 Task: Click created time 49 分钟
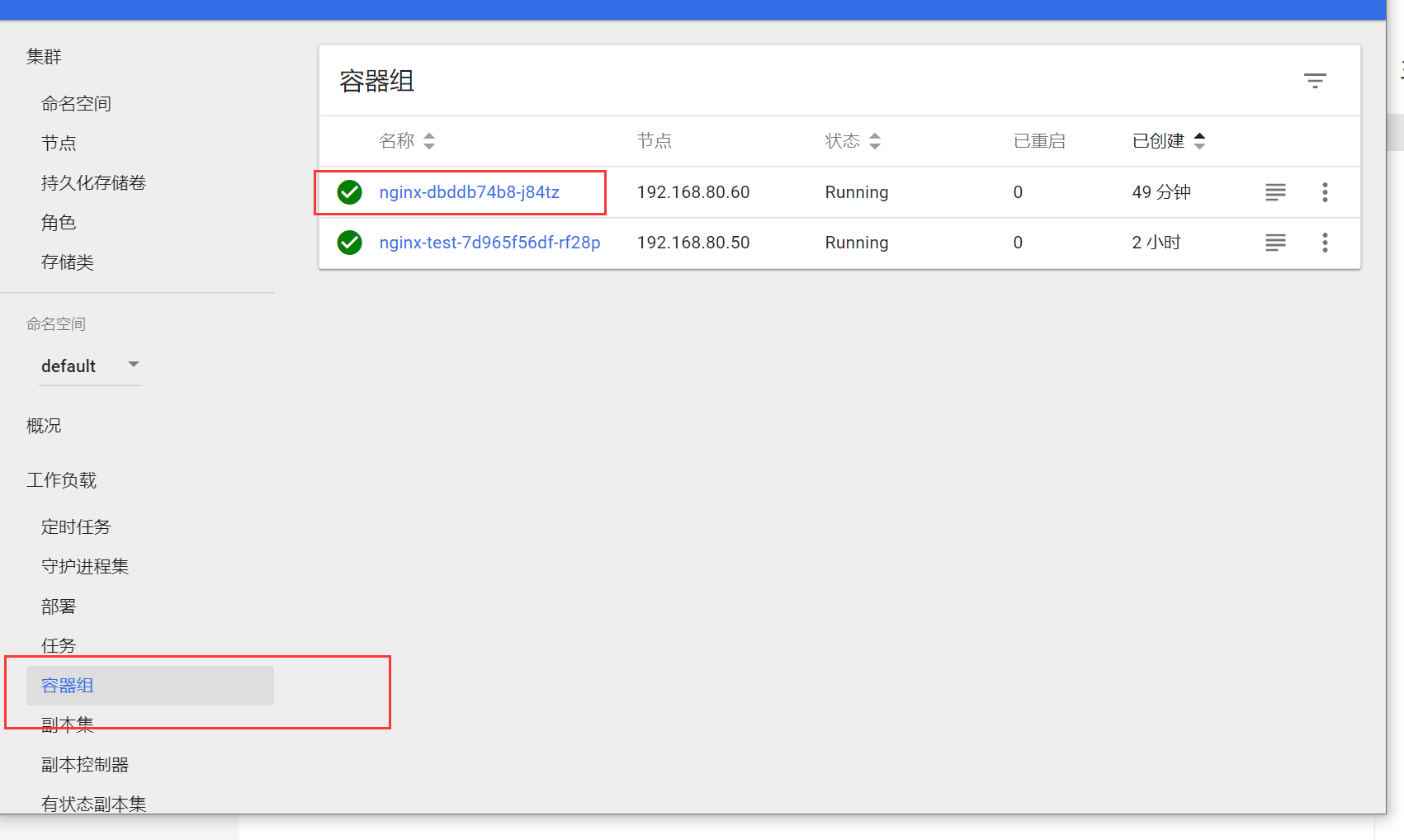(x=1161, y=192)
